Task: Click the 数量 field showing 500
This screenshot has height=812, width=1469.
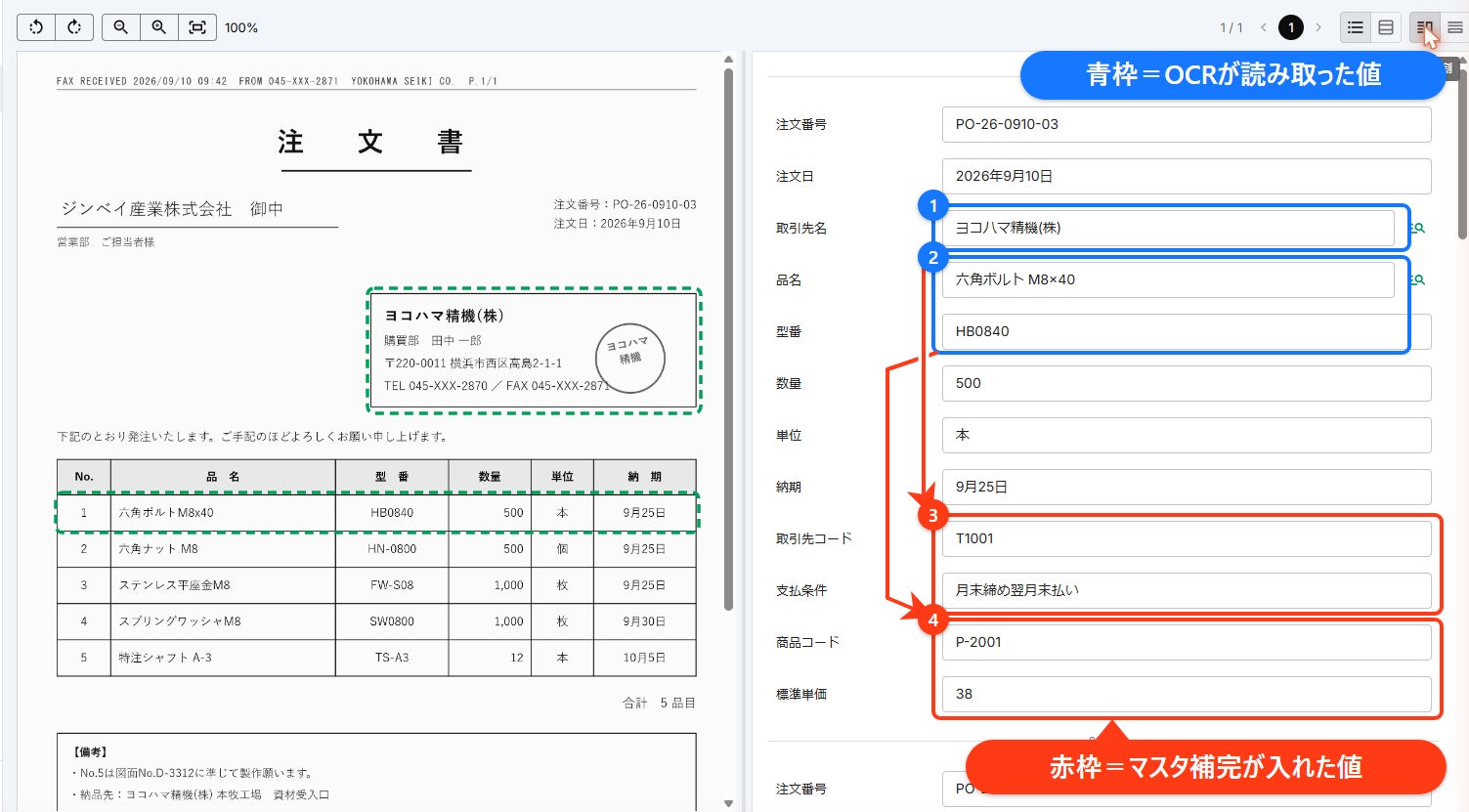Action: coord(1187,383)
